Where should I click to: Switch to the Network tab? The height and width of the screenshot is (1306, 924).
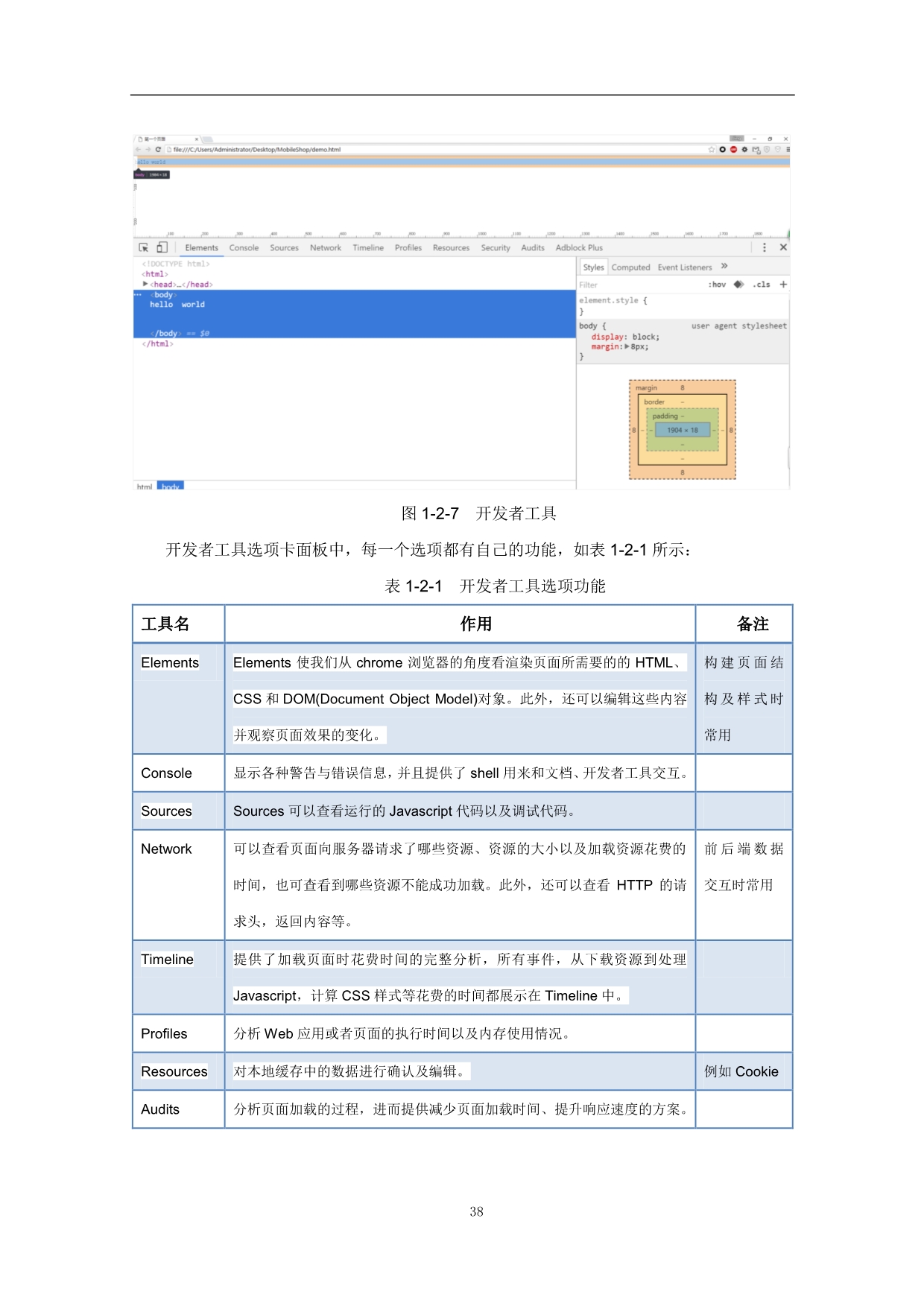point(326,248)
